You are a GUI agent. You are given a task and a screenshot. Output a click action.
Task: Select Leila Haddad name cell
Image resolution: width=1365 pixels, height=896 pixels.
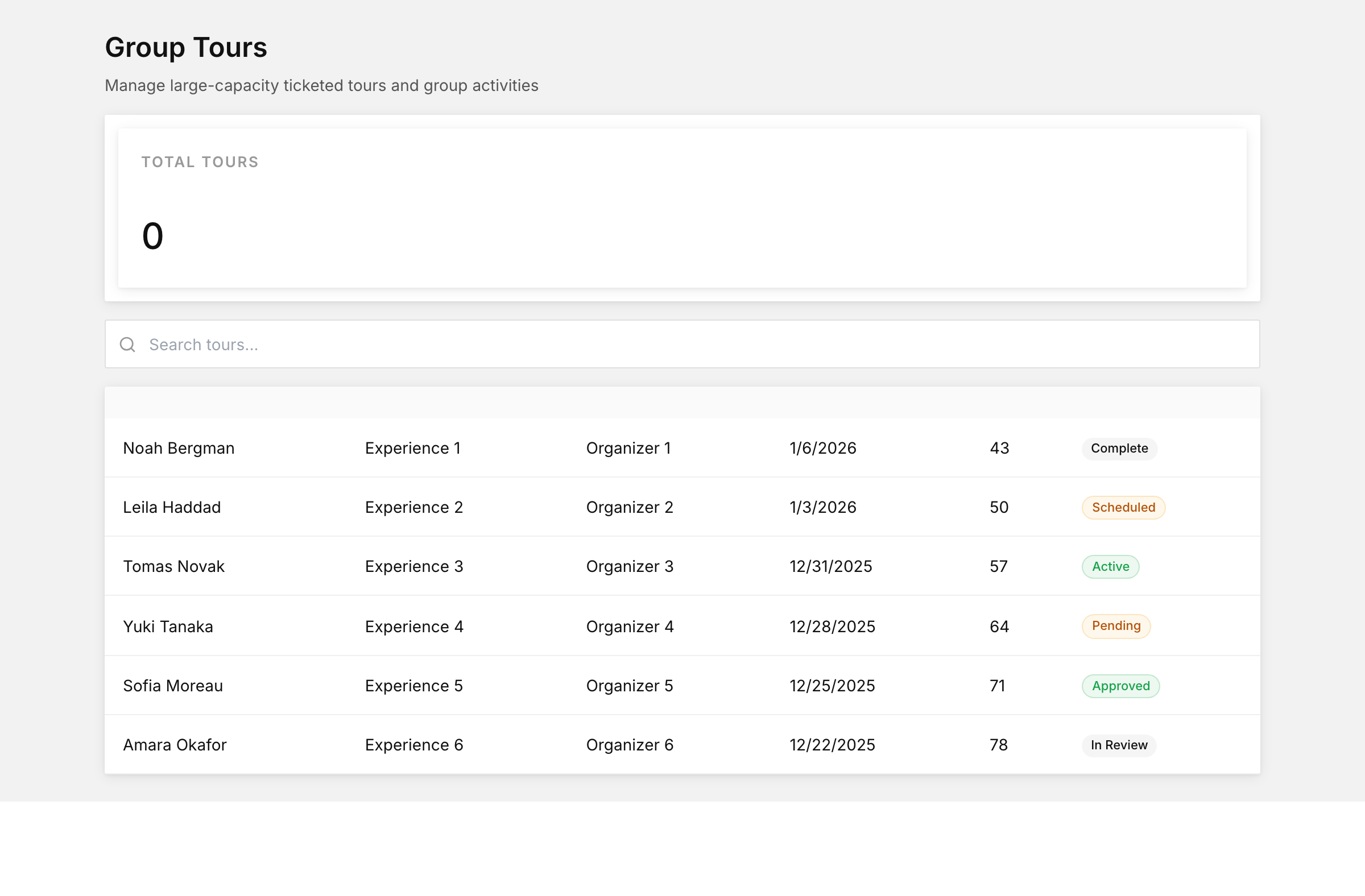pyautogui.click(x=172, y=507)
